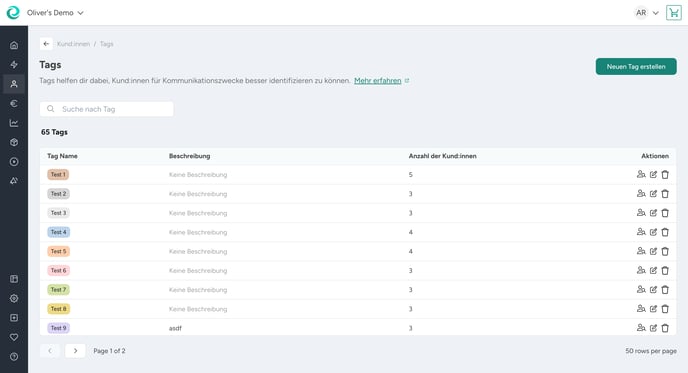Viewport: 688px width, 373px height.
Task: Edit the Test 4 tag
Action: pos(653,232)
